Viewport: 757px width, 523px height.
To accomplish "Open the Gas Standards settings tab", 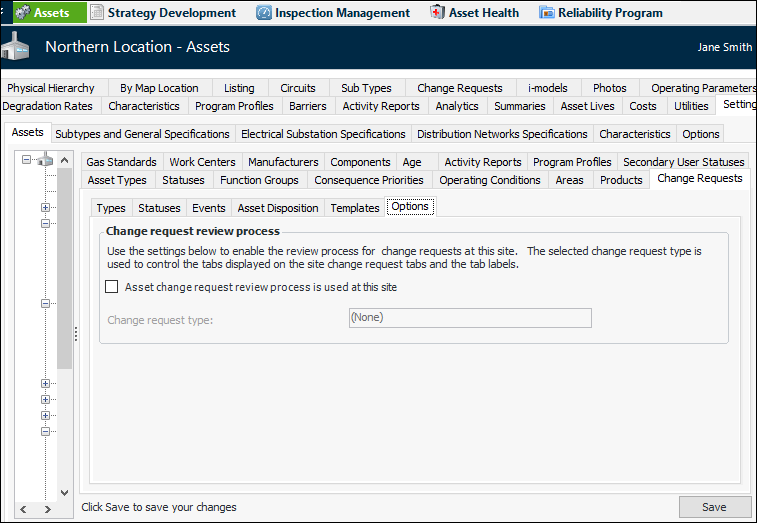I will click(x=121, y=162).
